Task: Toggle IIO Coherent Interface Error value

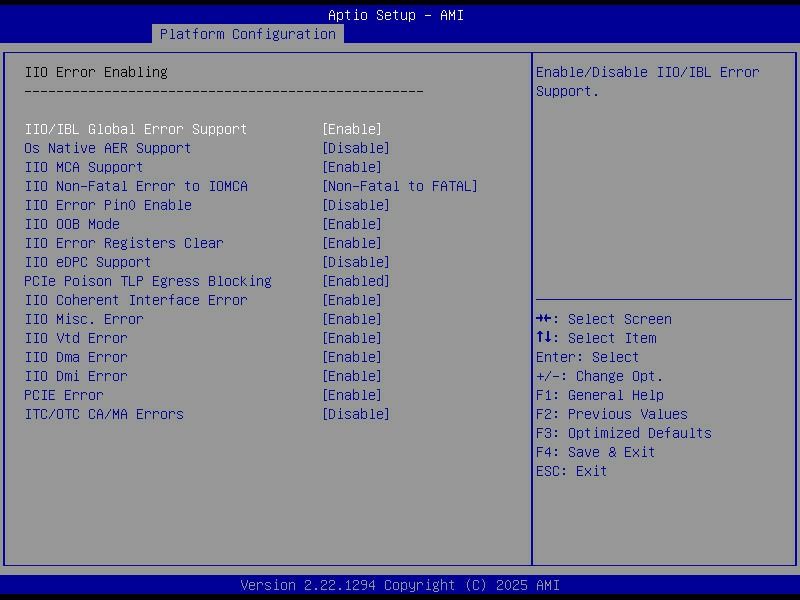Action: (352, 300)
